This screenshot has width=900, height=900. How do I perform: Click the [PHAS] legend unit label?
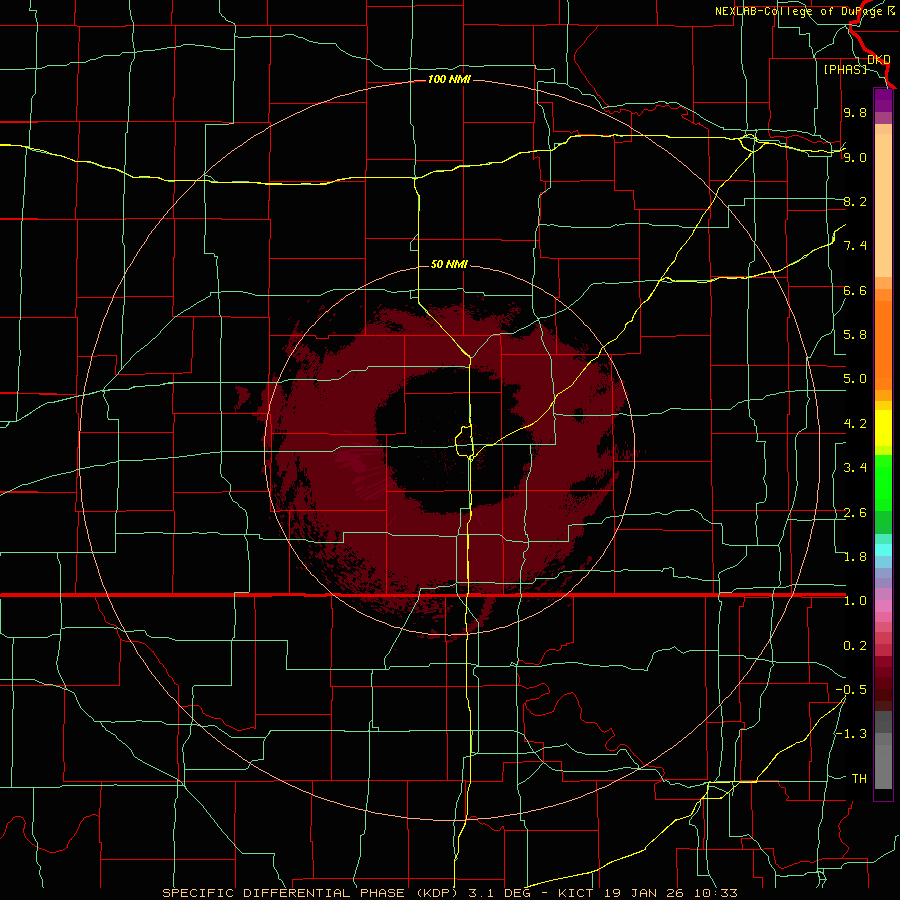point(845,69)
